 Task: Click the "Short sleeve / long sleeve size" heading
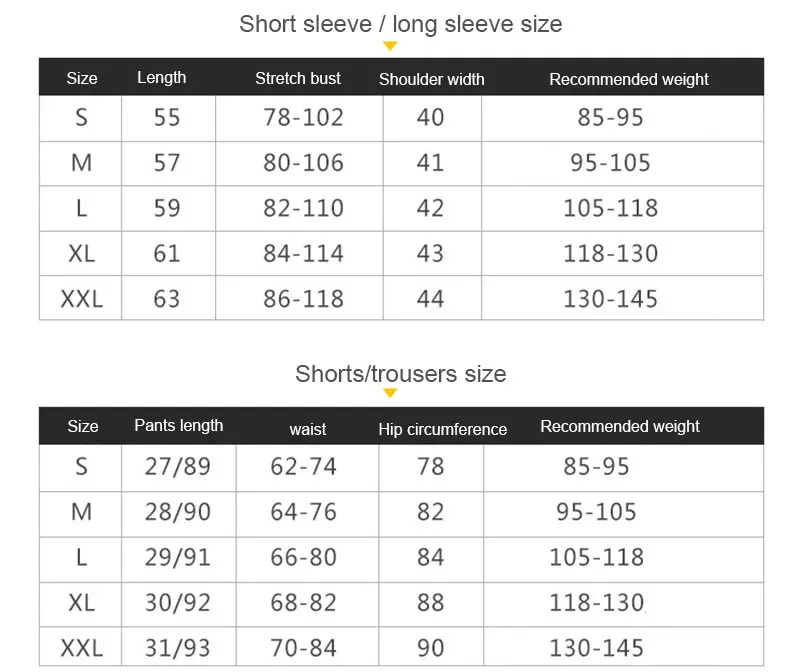400,24
